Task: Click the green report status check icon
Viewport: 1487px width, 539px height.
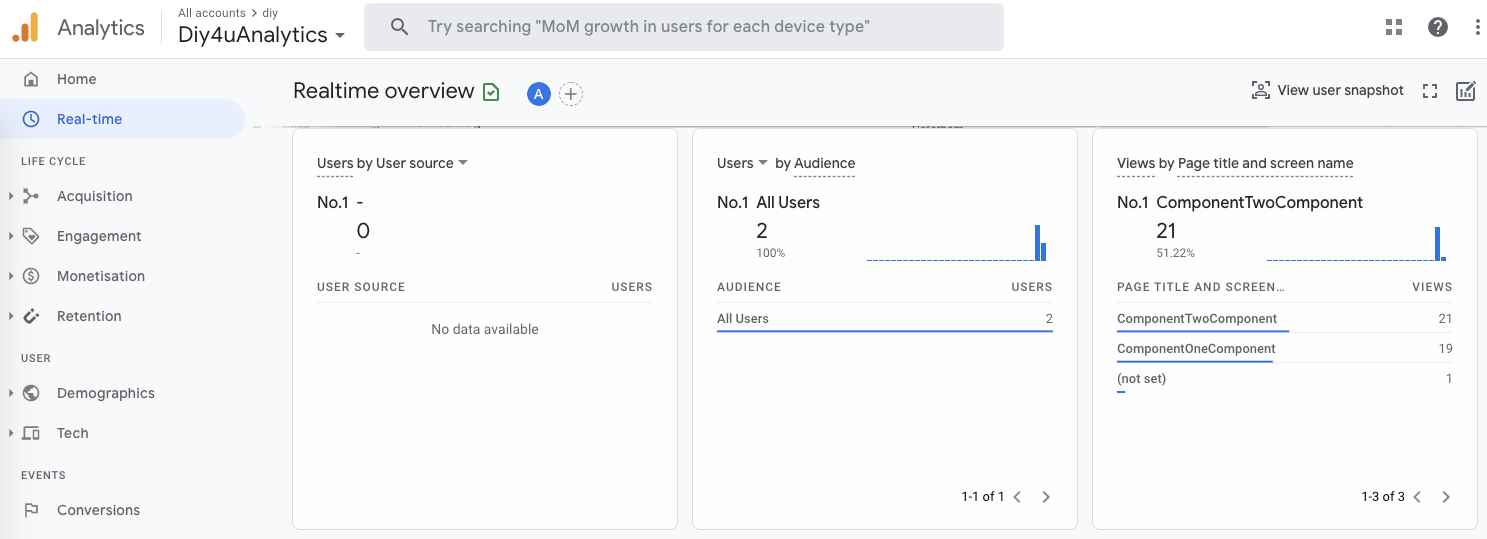Action: click(x=491, y=92)
